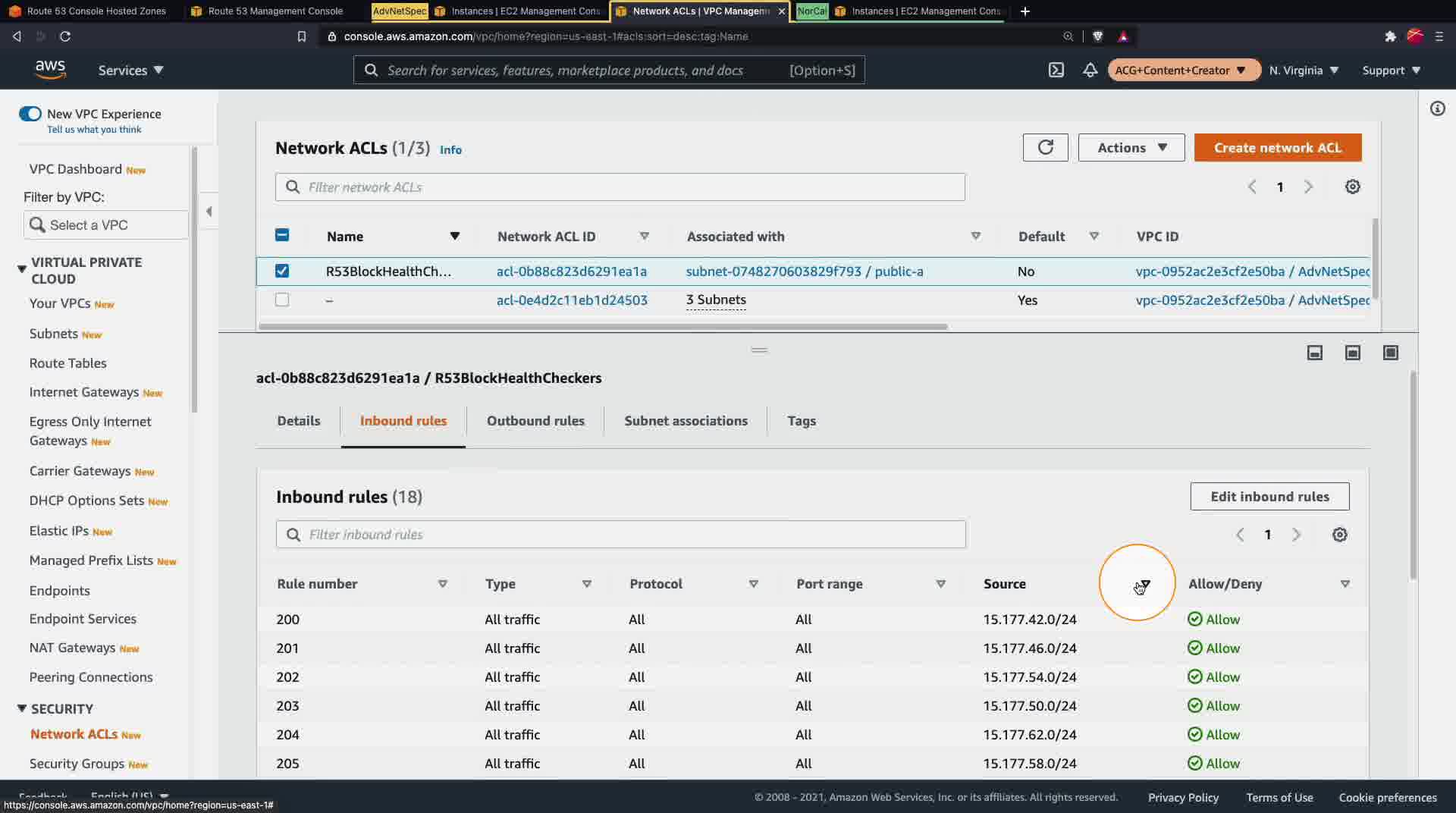This screenshot has width=1456, height=813.
Task: Open the N. Virginia region selector
Action: (1304, 70)
